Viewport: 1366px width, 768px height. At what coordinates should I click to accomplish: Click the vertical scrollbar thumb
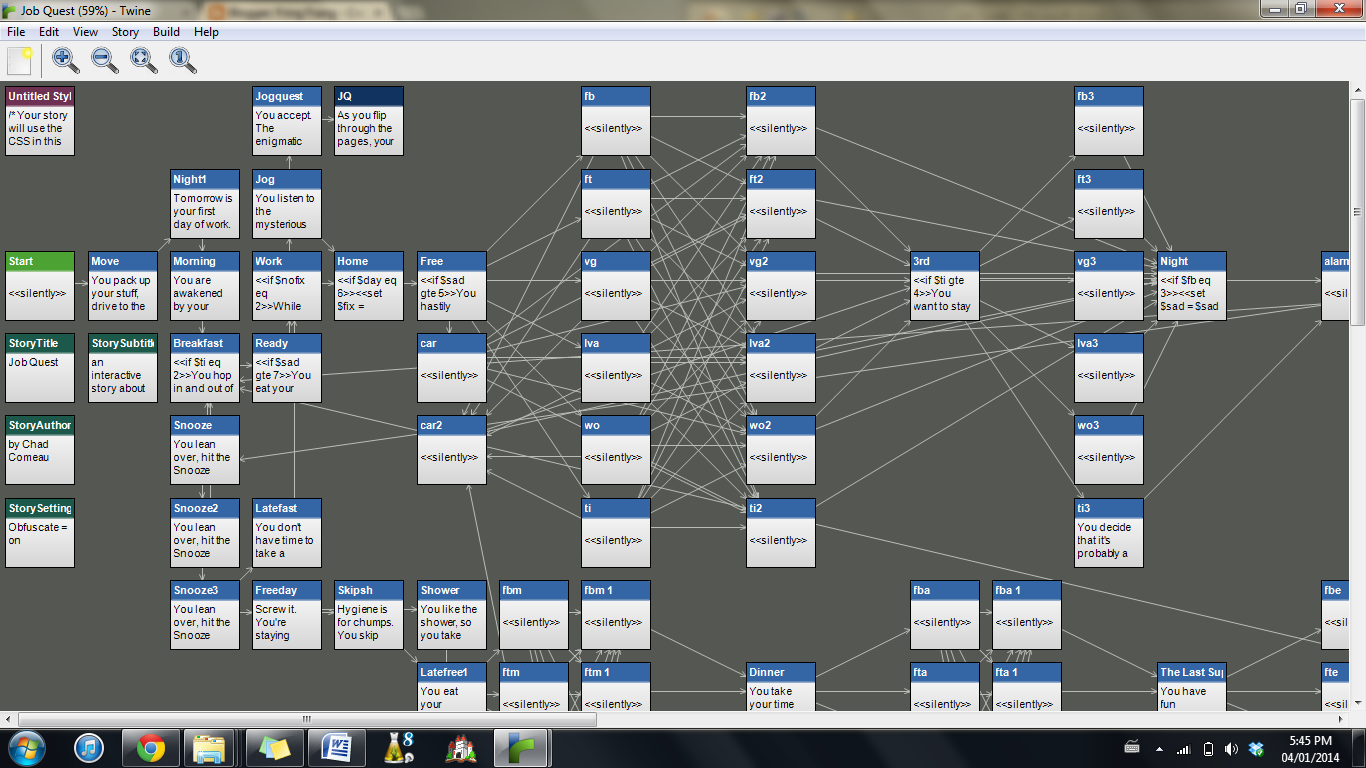point(1357,212)
